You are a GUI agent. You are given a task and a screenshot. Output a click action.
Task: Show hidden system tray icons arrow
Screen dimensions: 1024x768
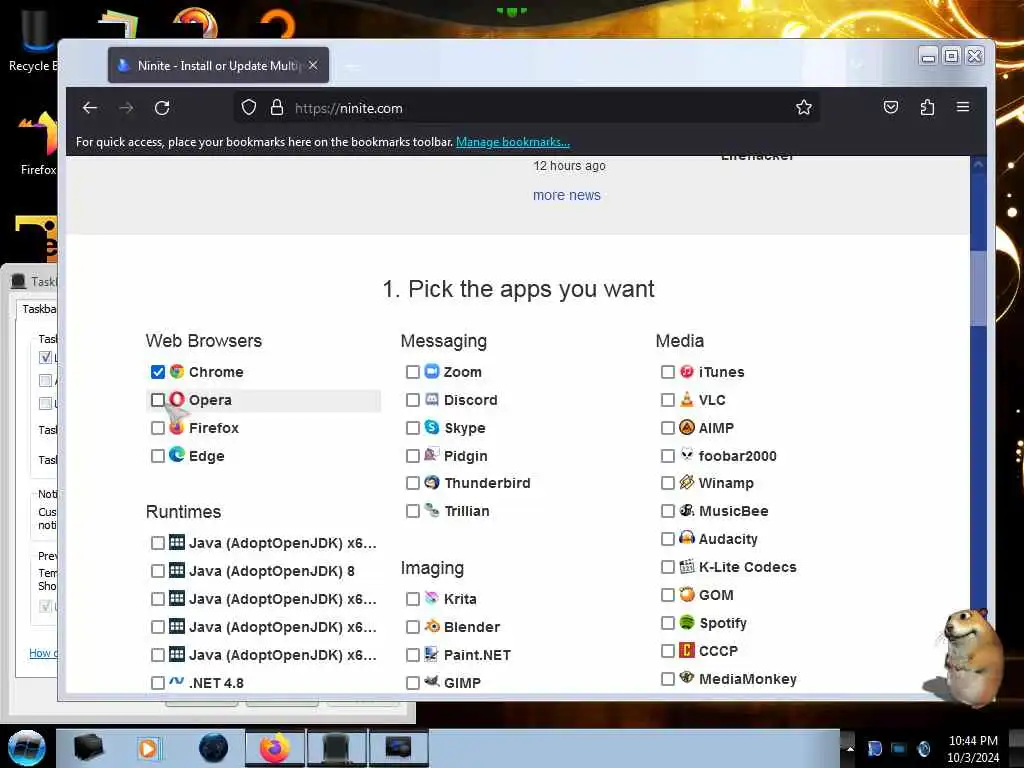(850, 748)
